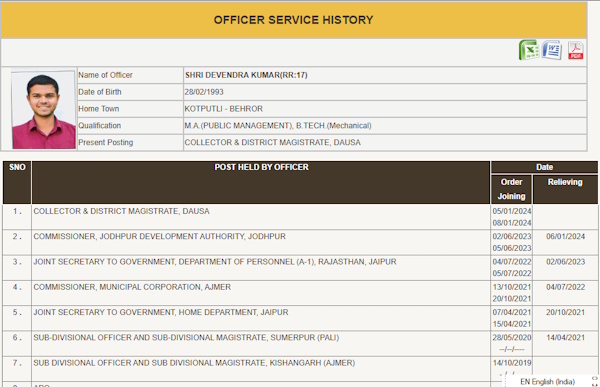Click Present Posting value COLLECTOR & DISTRICT MAGISTRATE, DAUSA
This screenshot has height=387, width=600.
click(272, 142)
